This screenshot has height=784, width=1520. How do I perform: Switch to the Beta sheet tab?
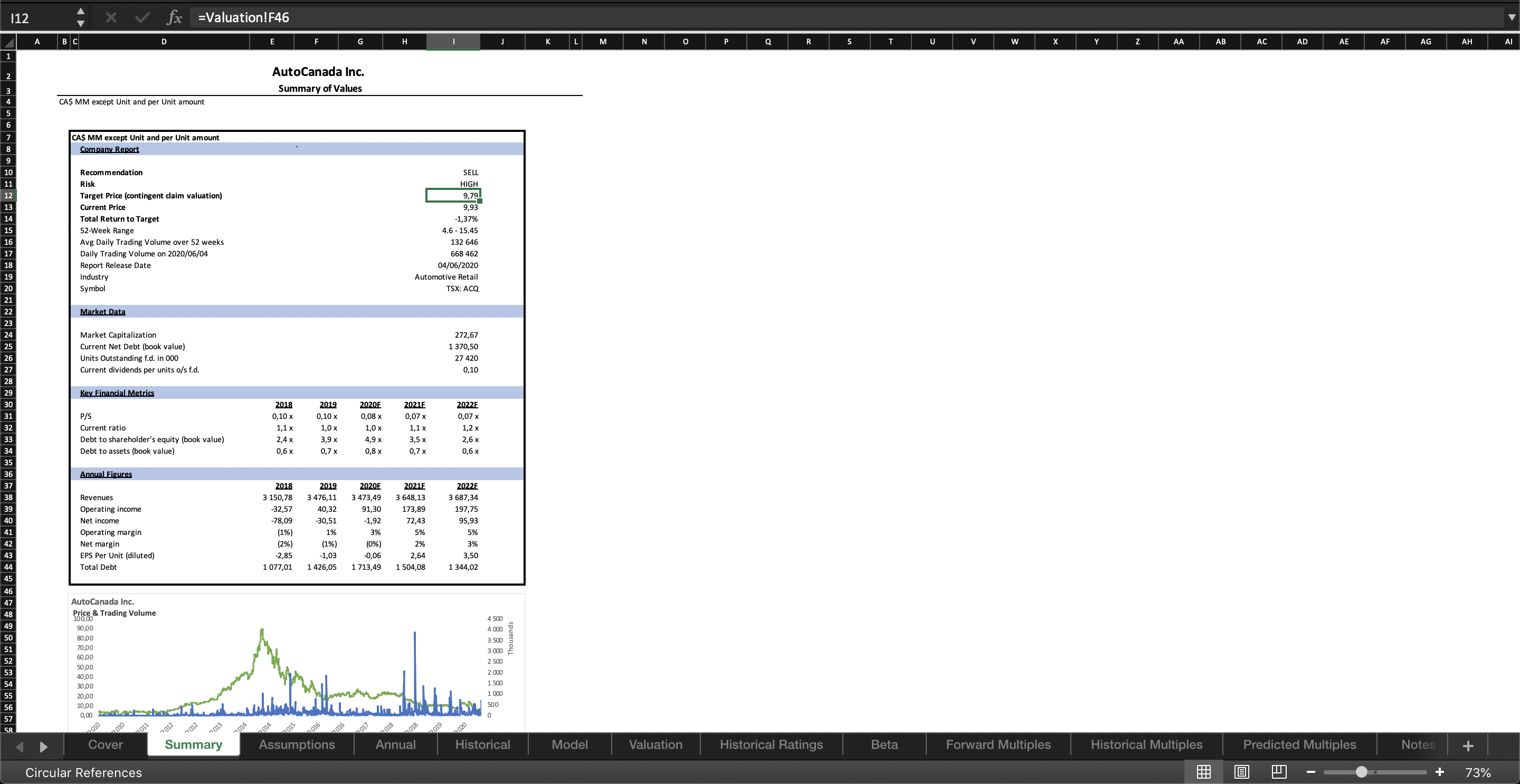pyautogui.click(x=885, y=744)
